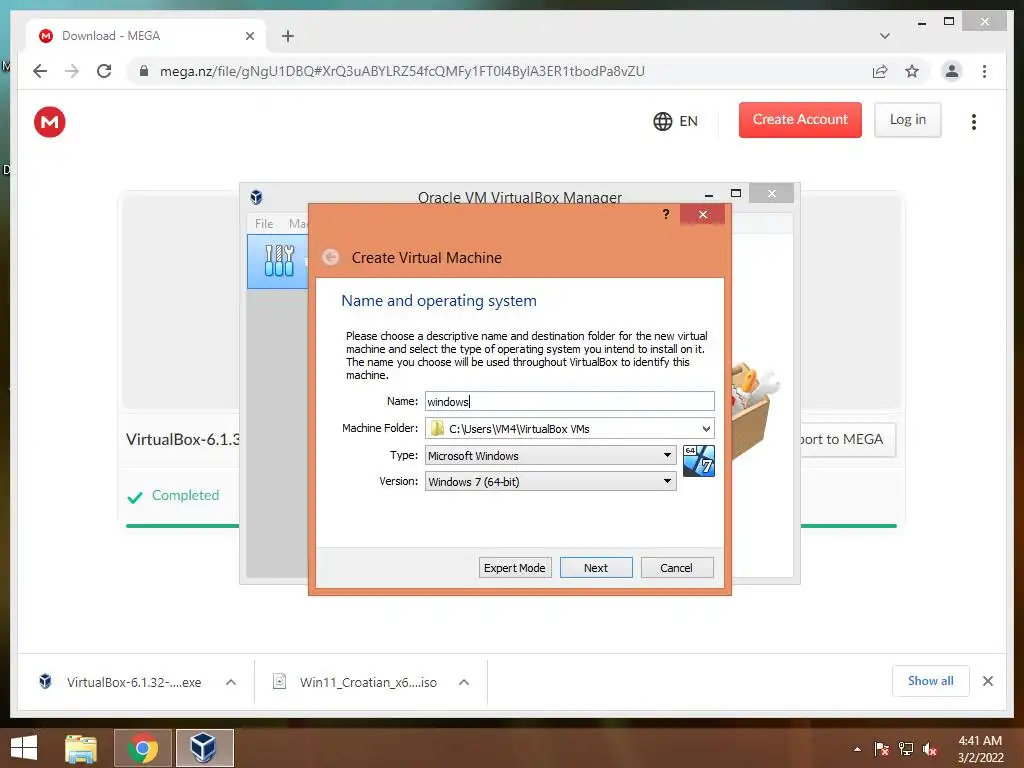Image resolution: width=1024 pixels, height=768 pixels.
Task: Close the Download - MEGA tab
Action: pyautogui.click(x=249, y=36)
